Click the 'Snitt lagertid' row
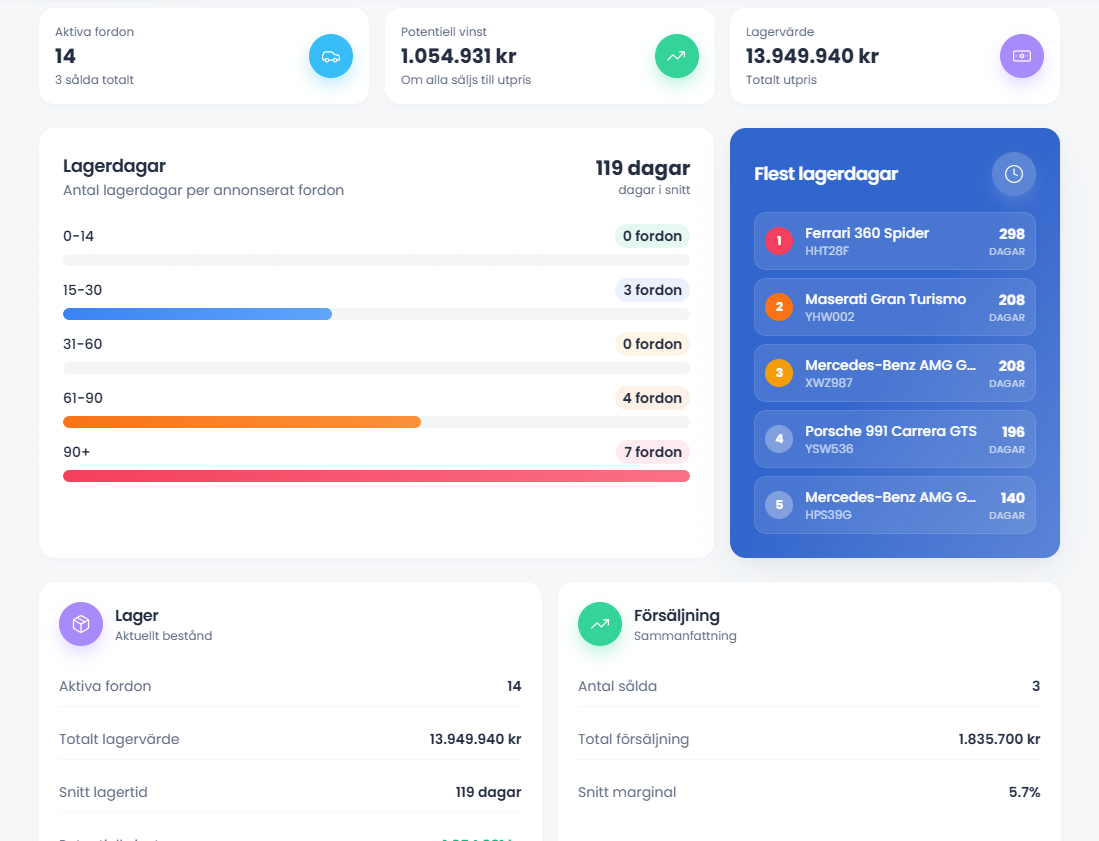Image resolution: width=1099 pixels, height=841 pixels. tap(290, 792)
